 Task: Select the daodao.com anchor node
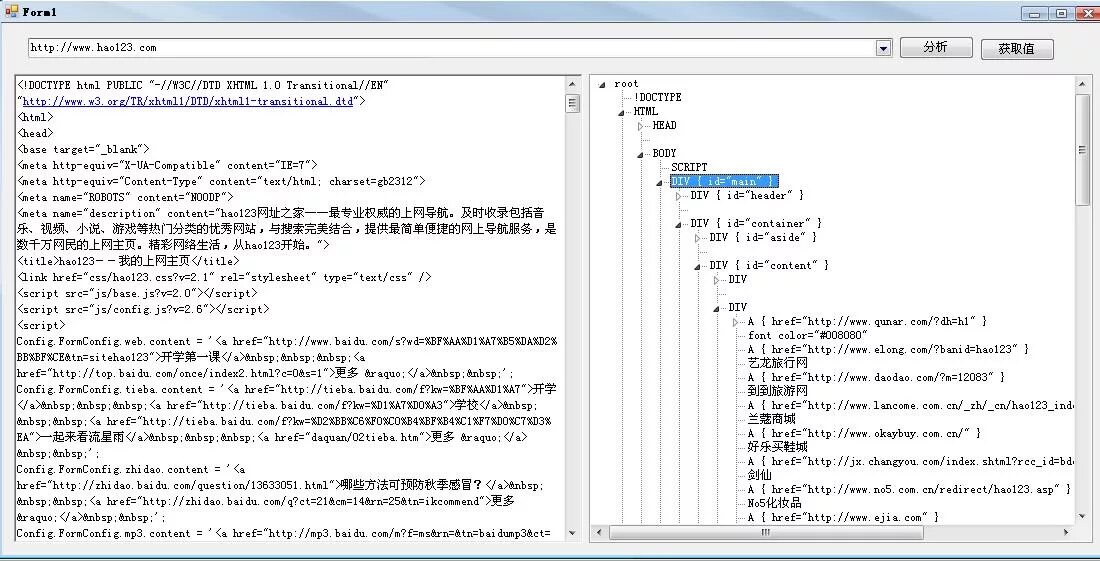876,377
